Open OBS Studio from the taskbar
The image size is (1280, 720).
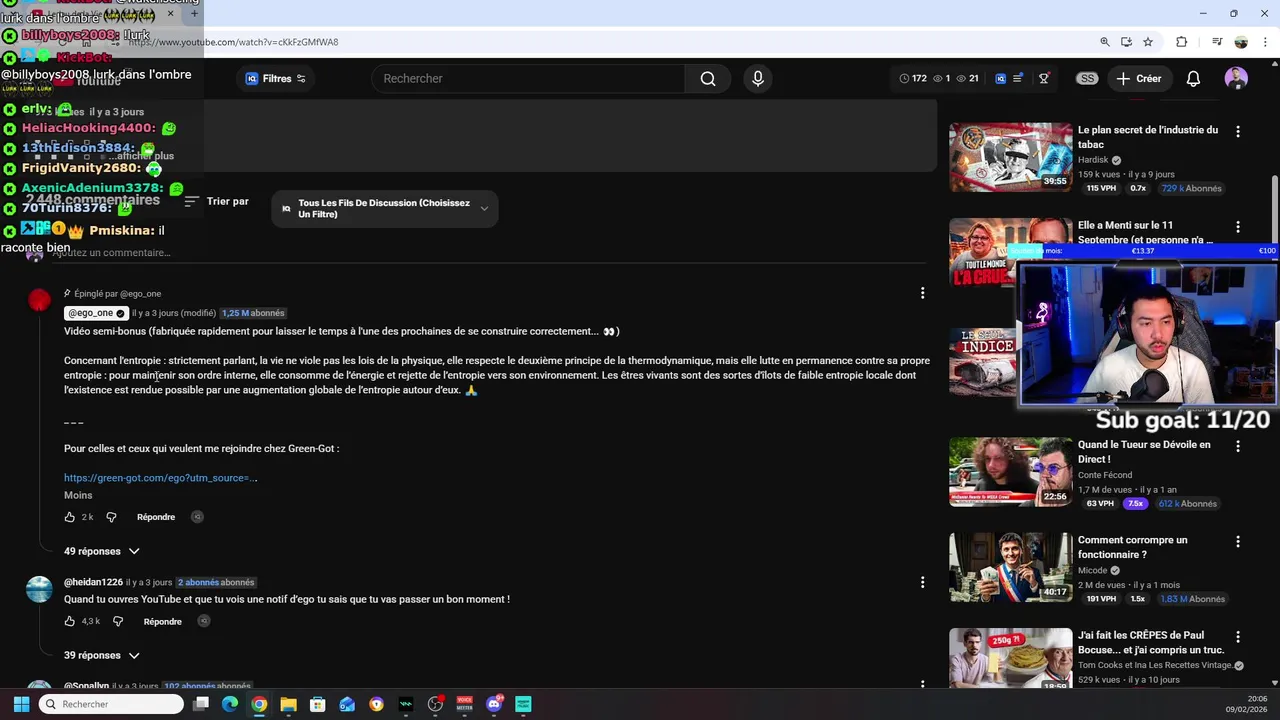pos(435,704)
